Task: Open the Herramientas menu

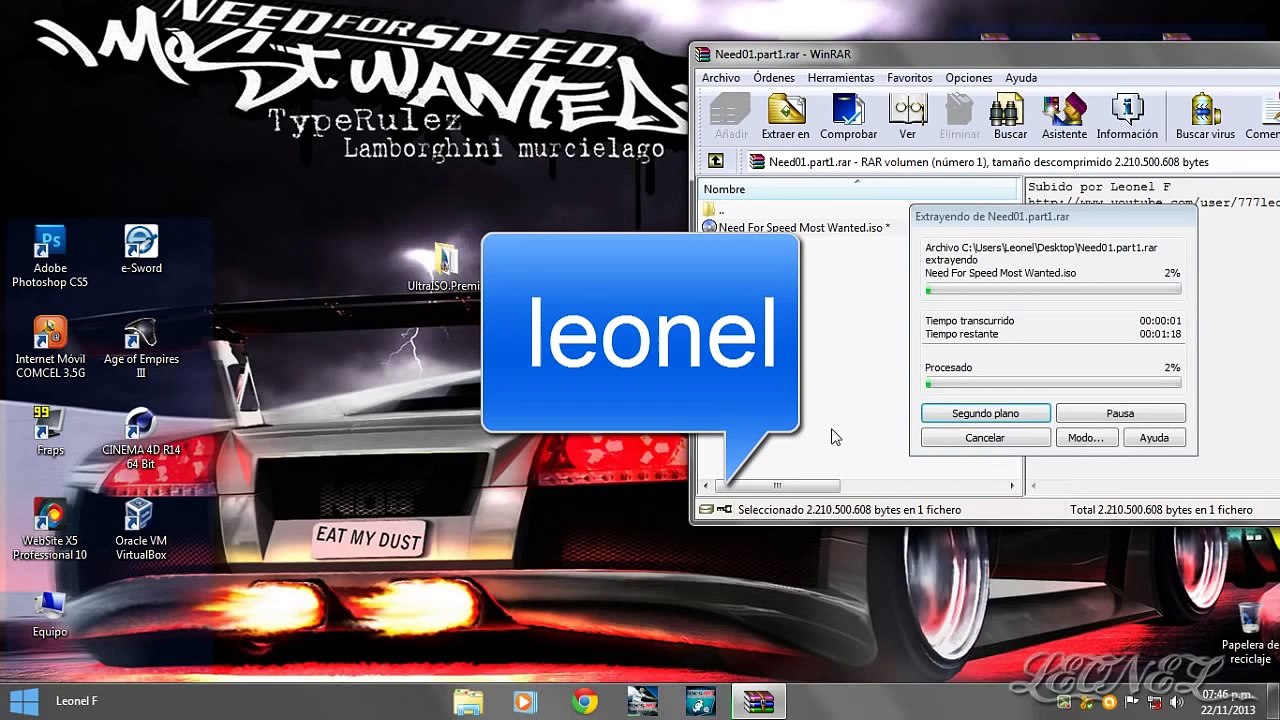Action: (841, 78)
